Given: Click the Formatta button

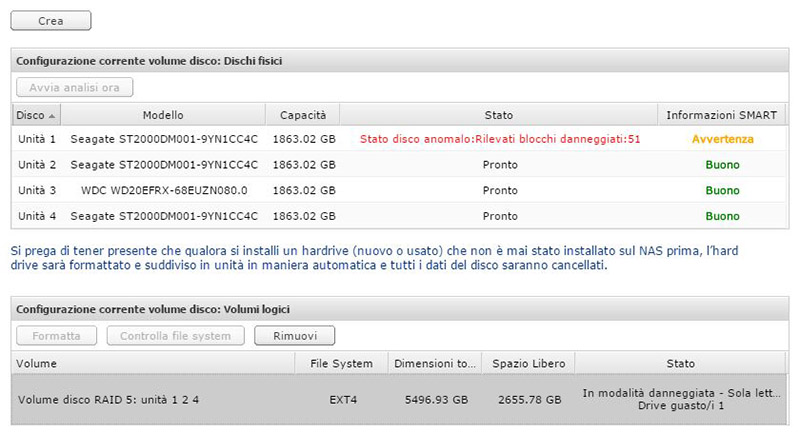Looking at the screenshot, I should point(57,336).
